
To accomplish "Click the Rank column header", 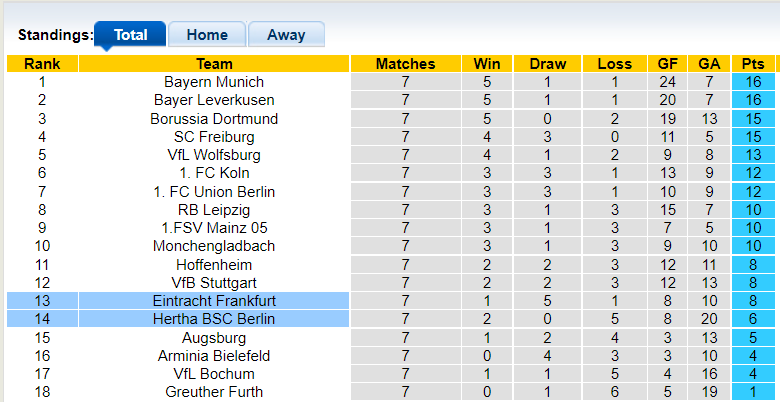I will point(42,64).
